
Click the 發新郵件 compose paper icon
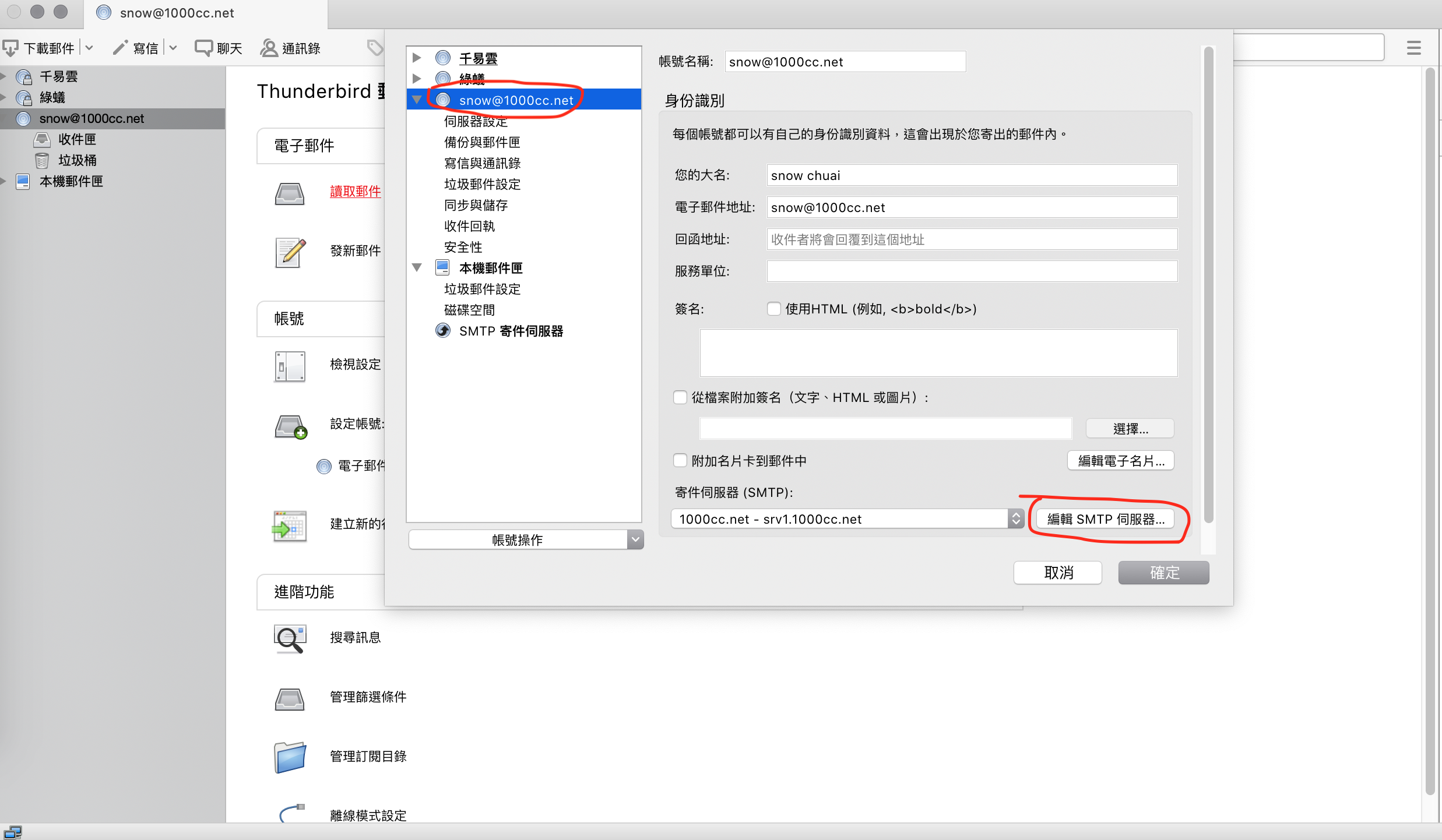coord(290,252)
